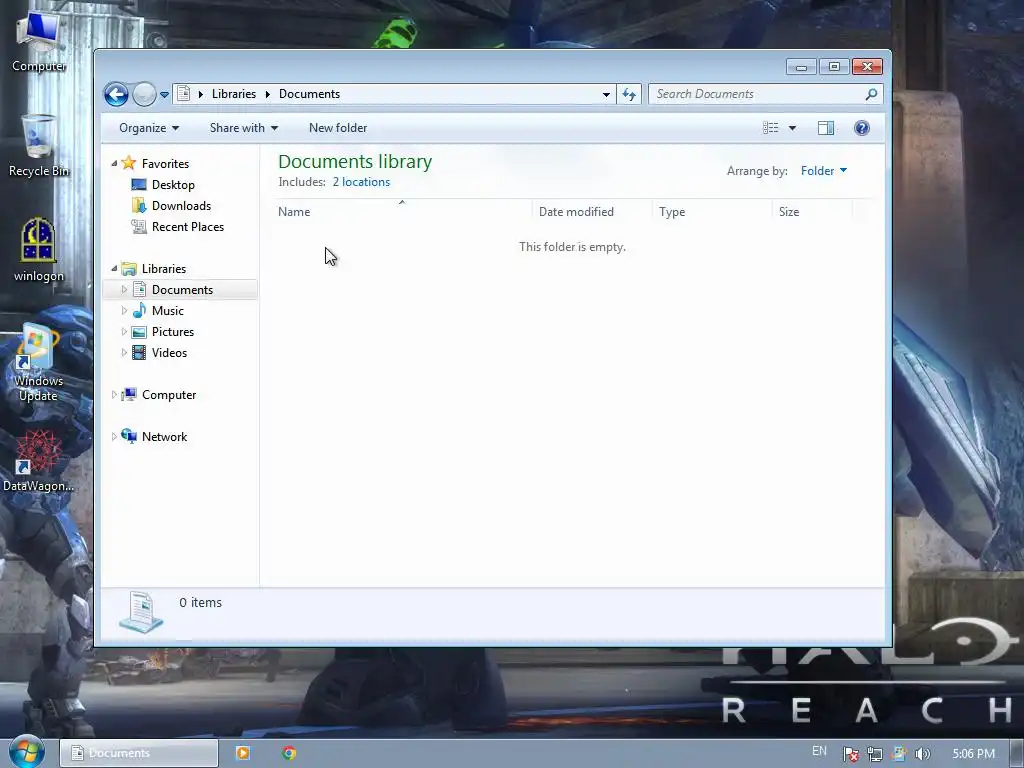Click the document icon in the address bar

[x=184, y=94]
